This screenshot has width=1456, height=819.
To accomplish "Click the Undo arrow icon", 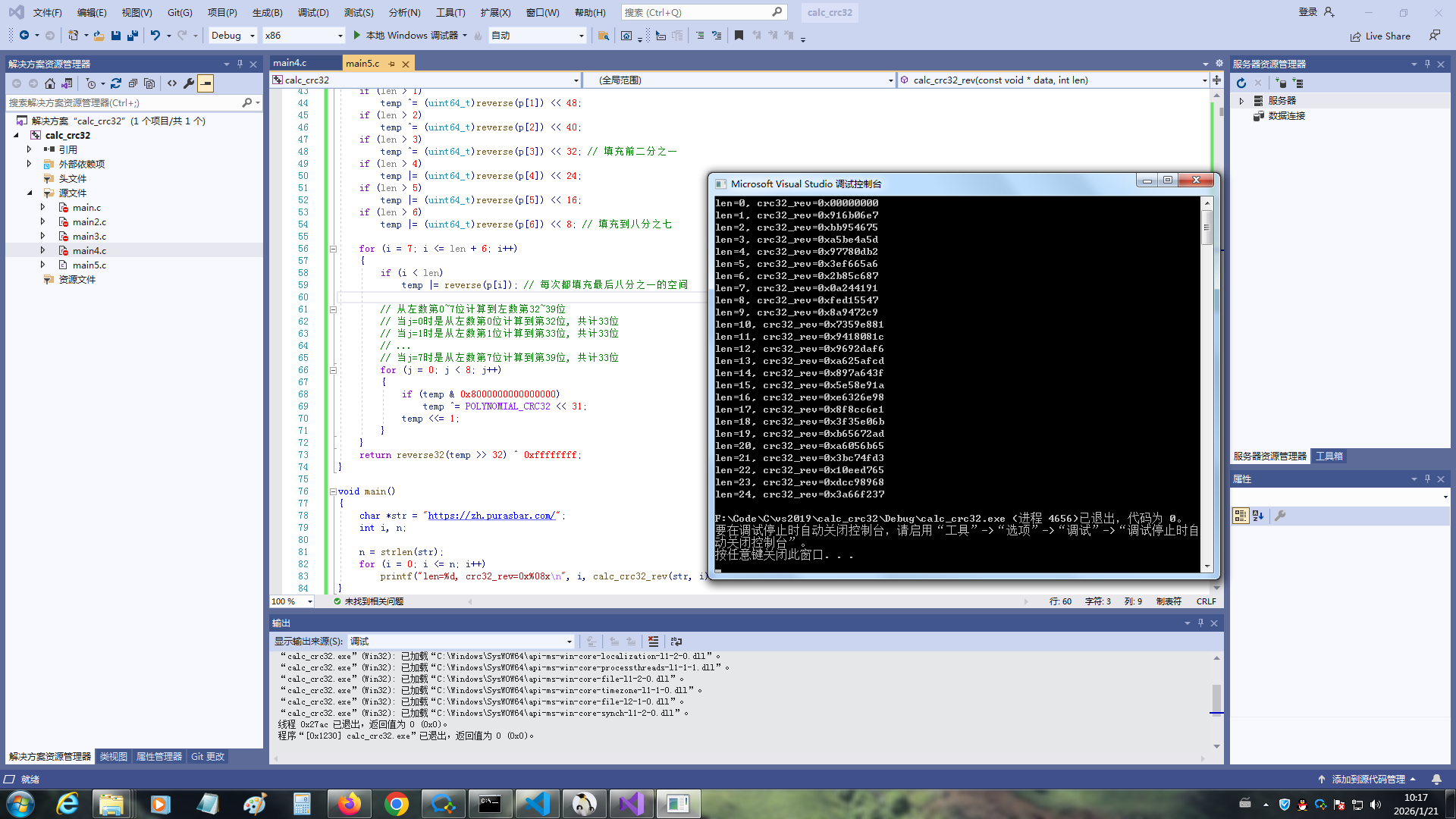I will click(155, 36).
